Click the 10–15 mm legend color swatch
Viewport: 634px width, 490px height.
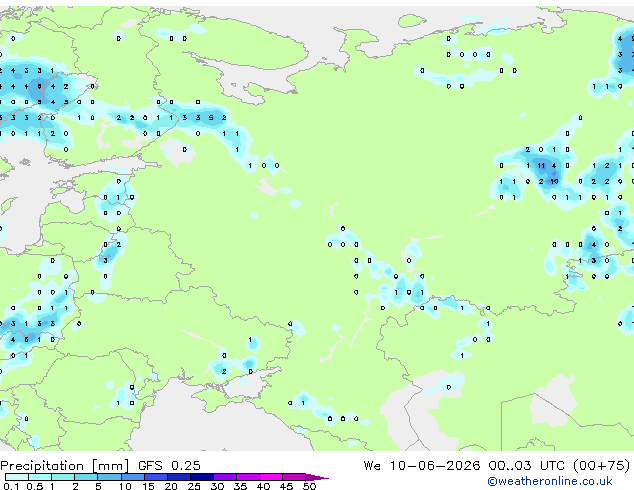[x=133, y=477]
